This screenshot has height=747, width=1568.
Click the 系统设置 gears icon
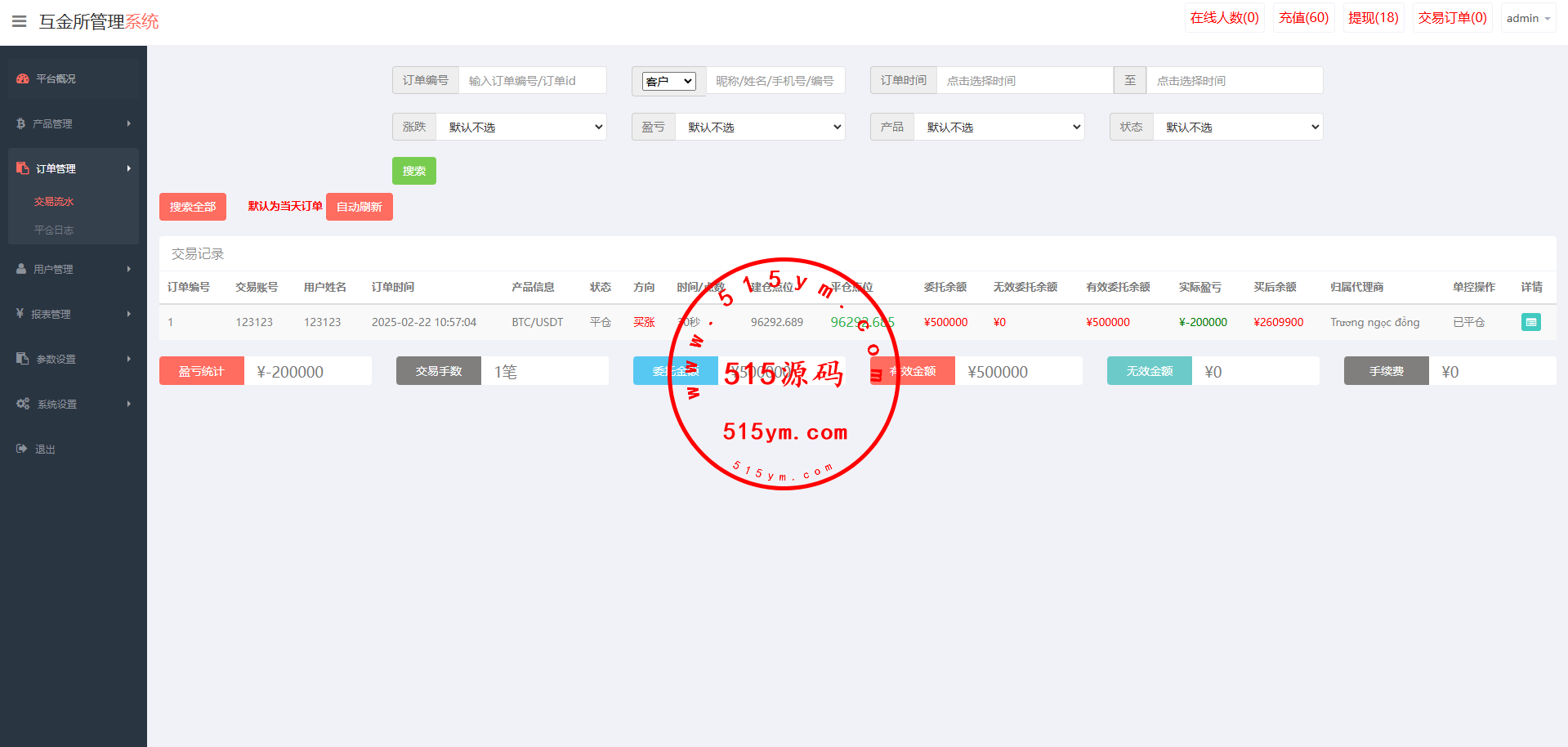pos(23,404)
